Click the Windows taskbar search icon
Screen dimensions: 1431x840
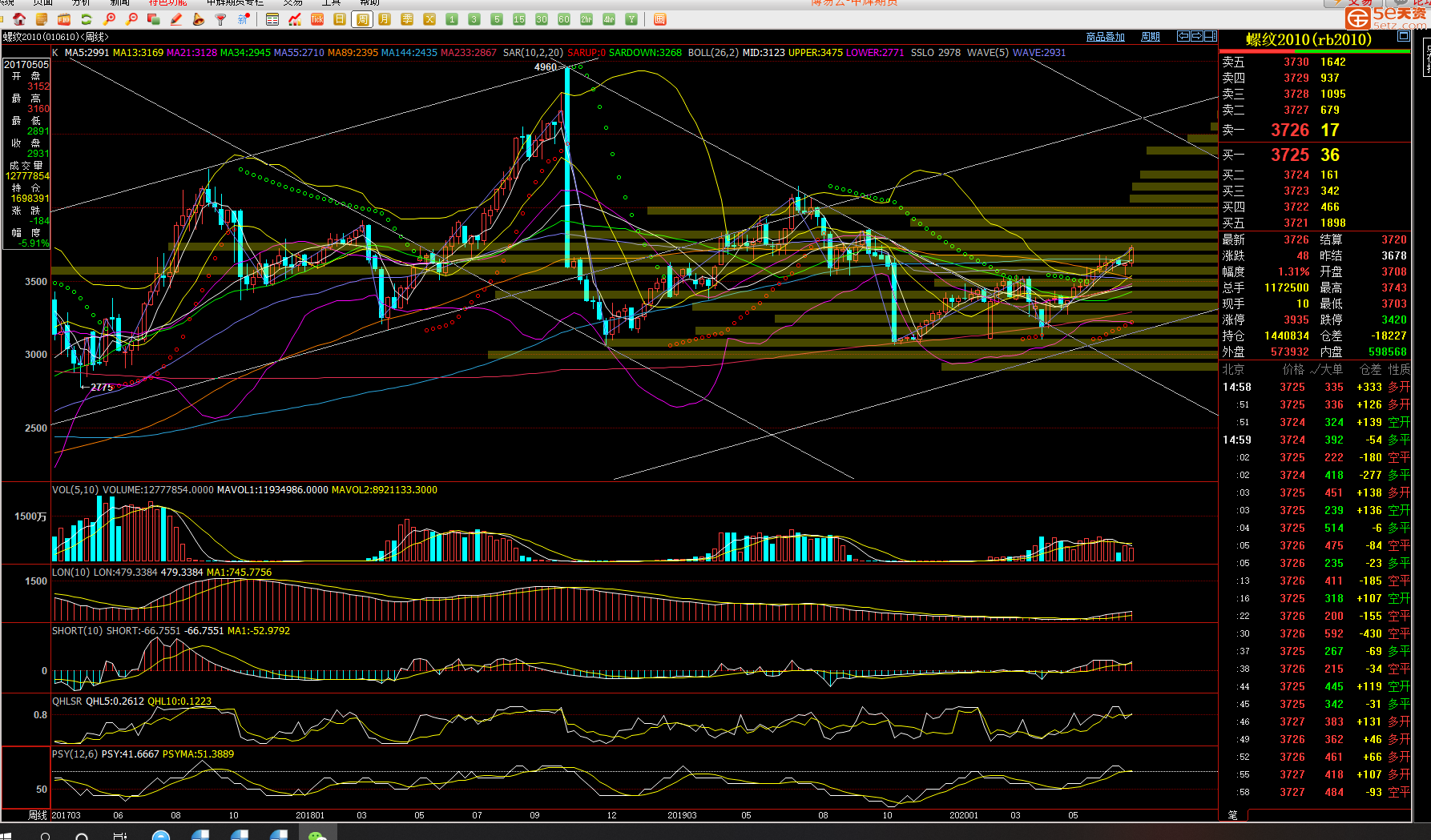pos(46,836)
